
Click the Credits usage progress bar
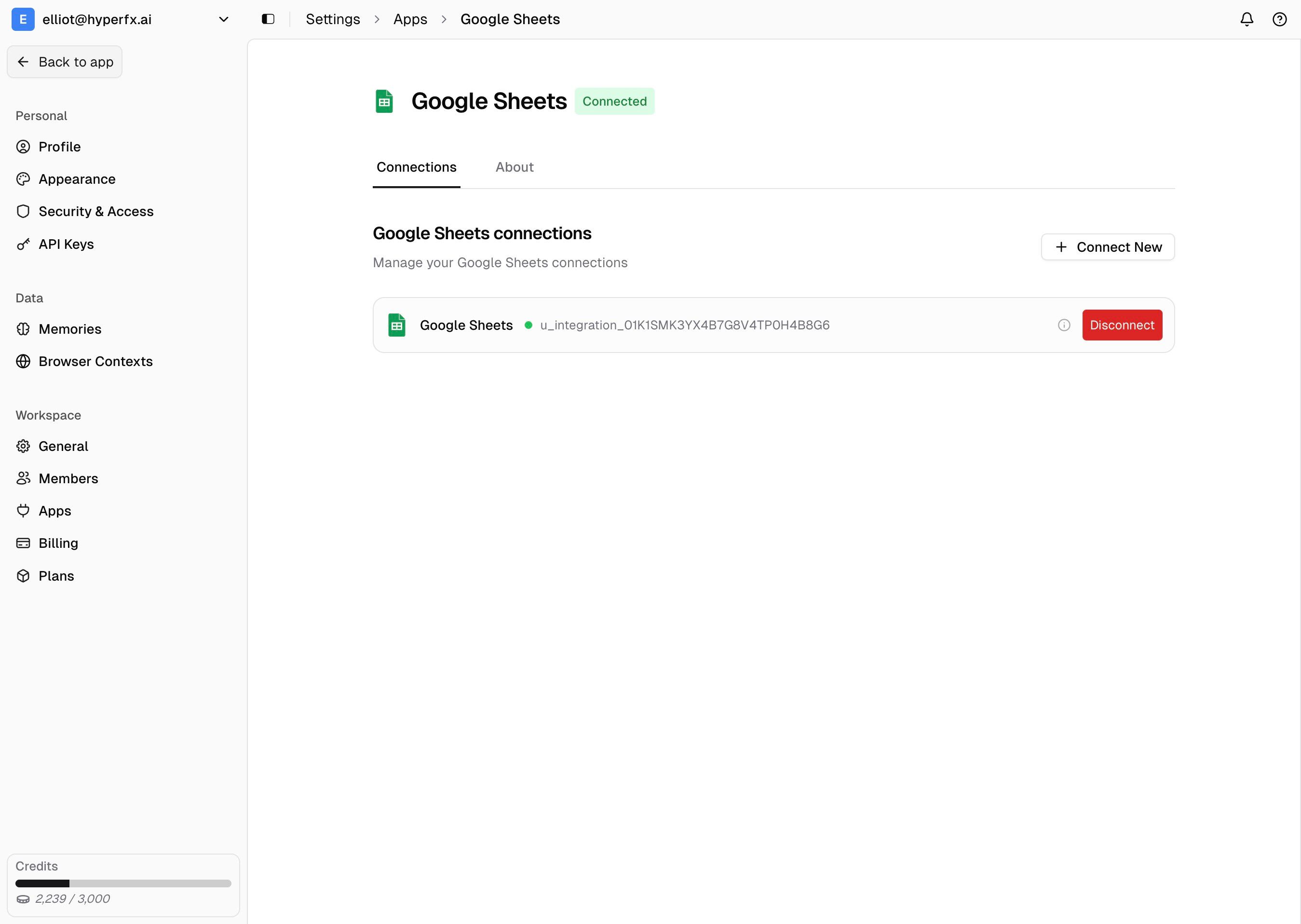tap(123, 883)
